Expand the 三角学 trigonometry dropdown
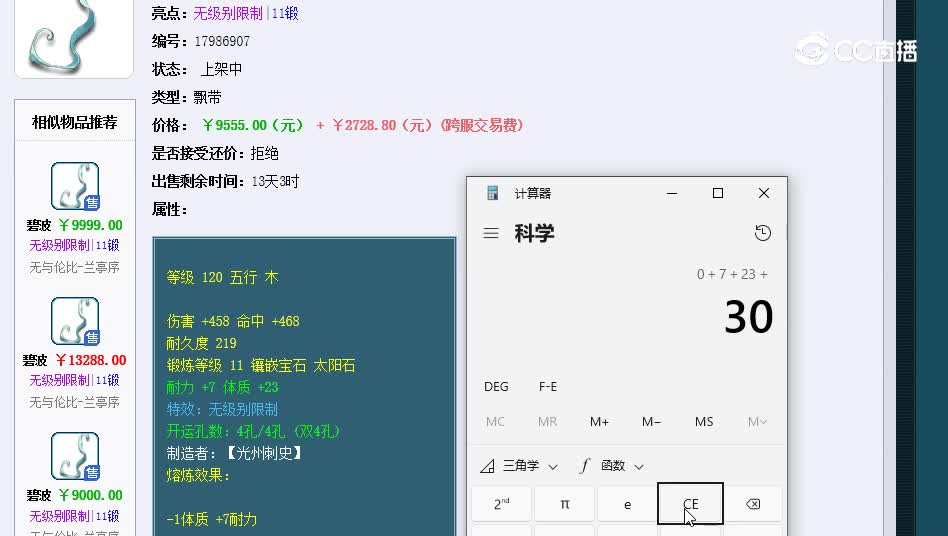This screenshot has width=948, height=536. click(519, 466)
